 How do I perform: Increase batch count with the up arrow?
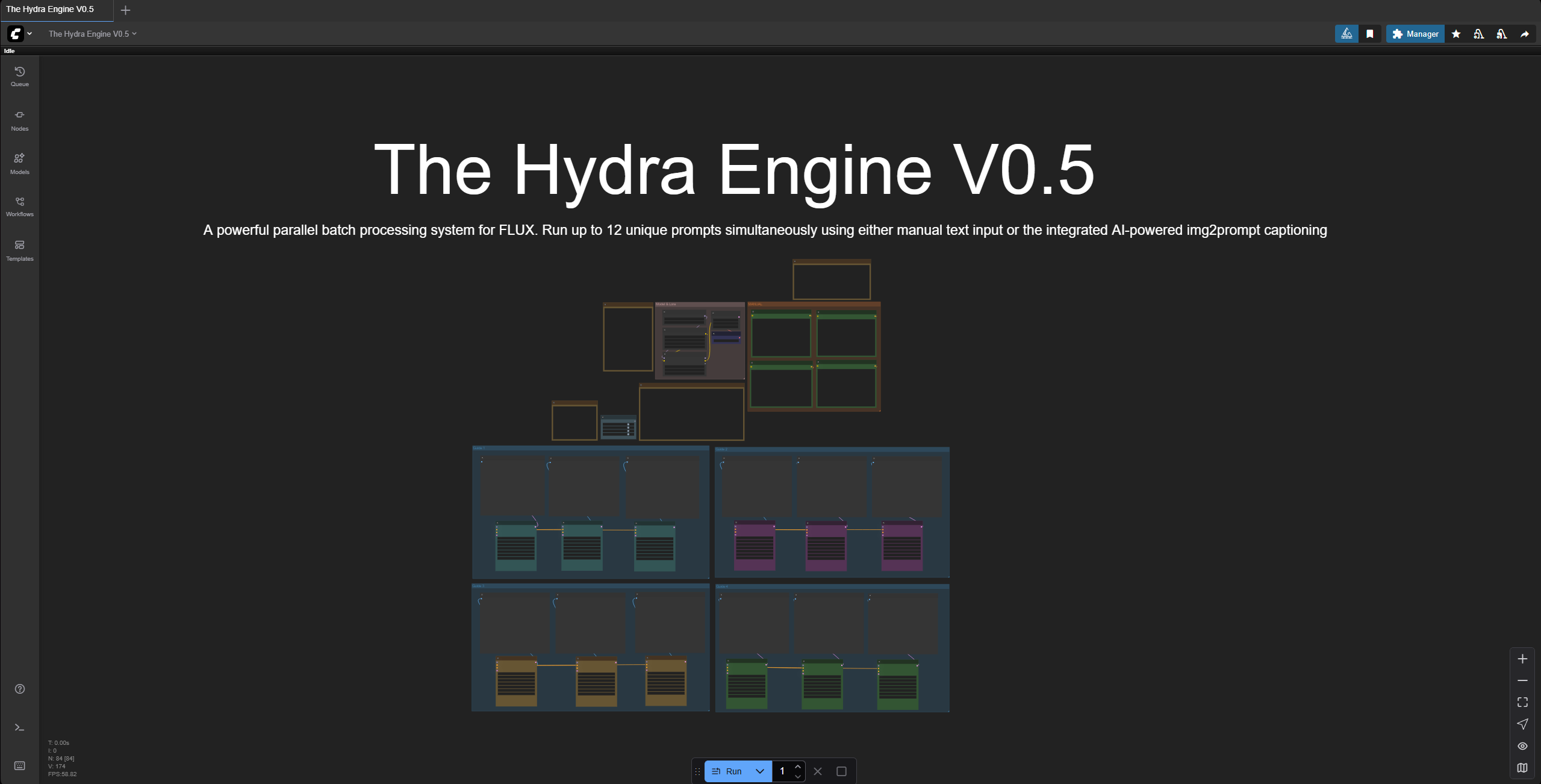click(x=798, y=767)
